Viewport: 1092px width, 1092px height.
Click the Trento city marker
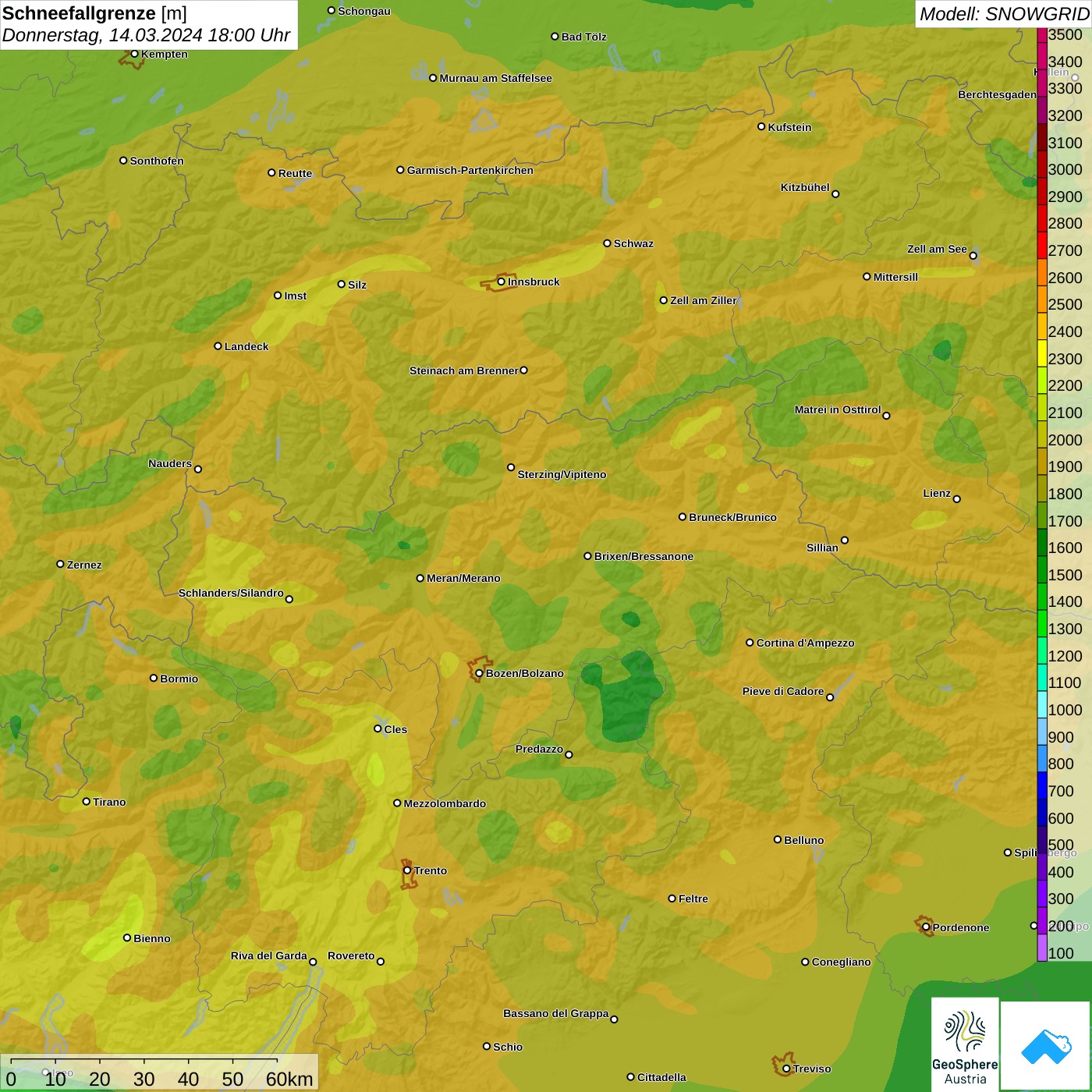[407, 870]
